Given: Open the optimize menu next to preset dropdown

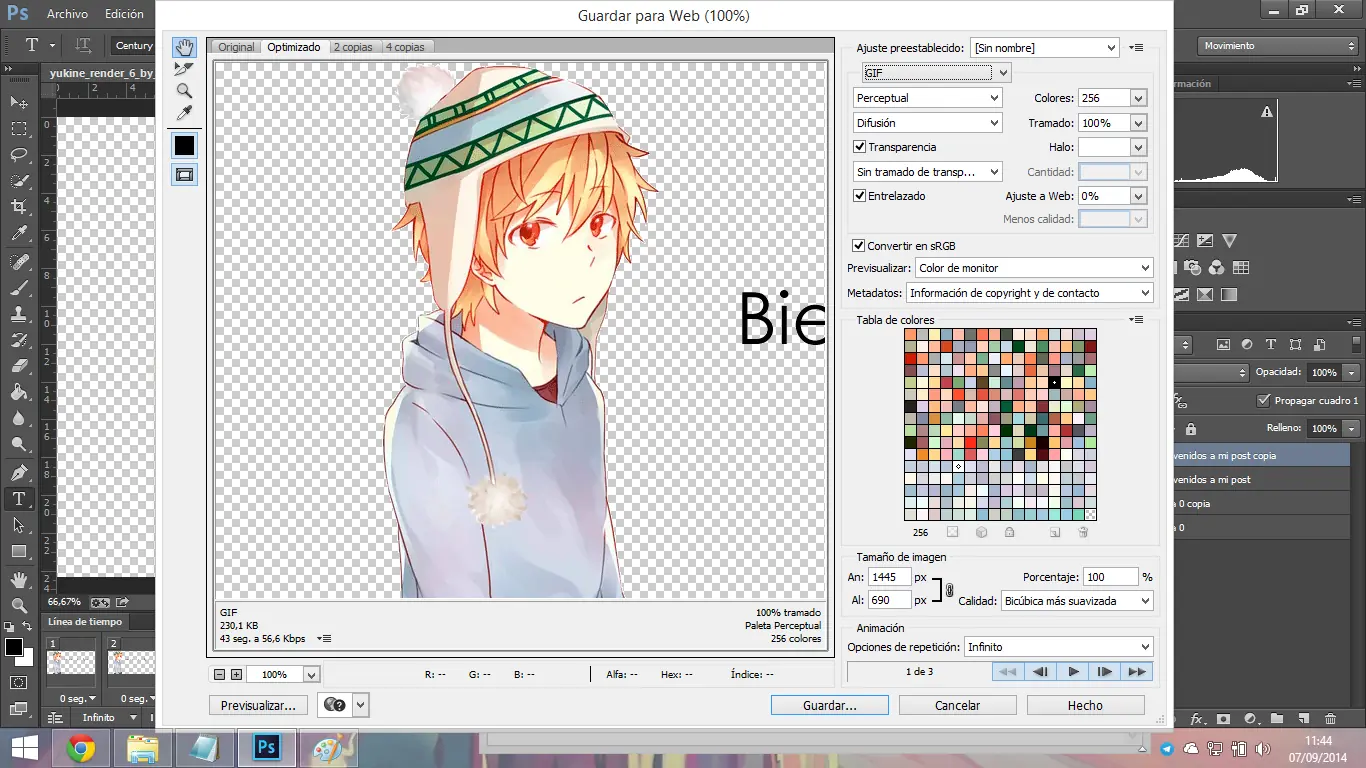Looking at the screenshot, I should [x=1135, y=47].
